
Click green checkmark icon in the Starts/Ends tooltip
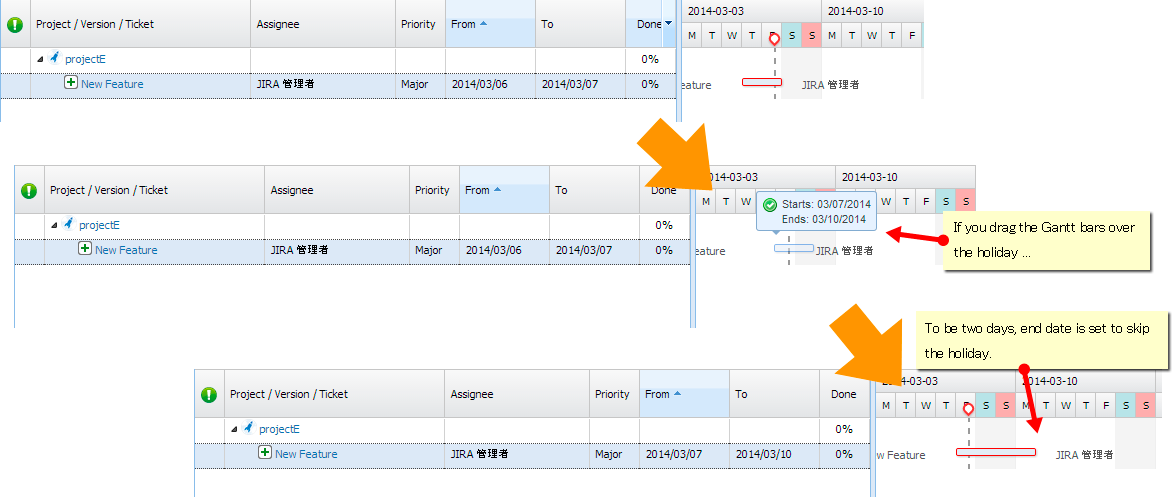click(769, 205)
